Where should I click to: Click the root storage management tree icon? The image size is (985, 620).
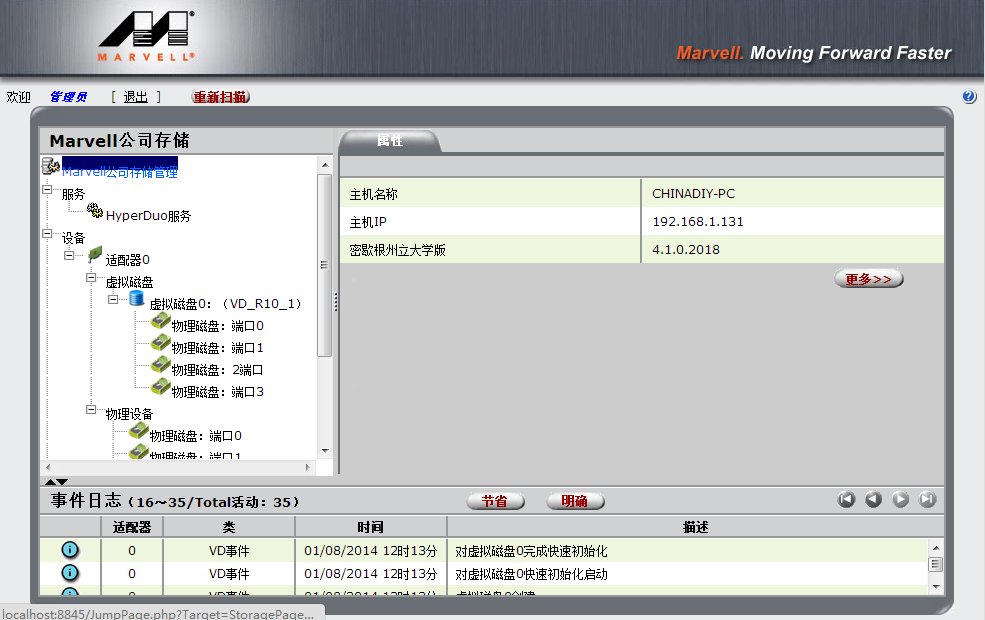point(51,166)
